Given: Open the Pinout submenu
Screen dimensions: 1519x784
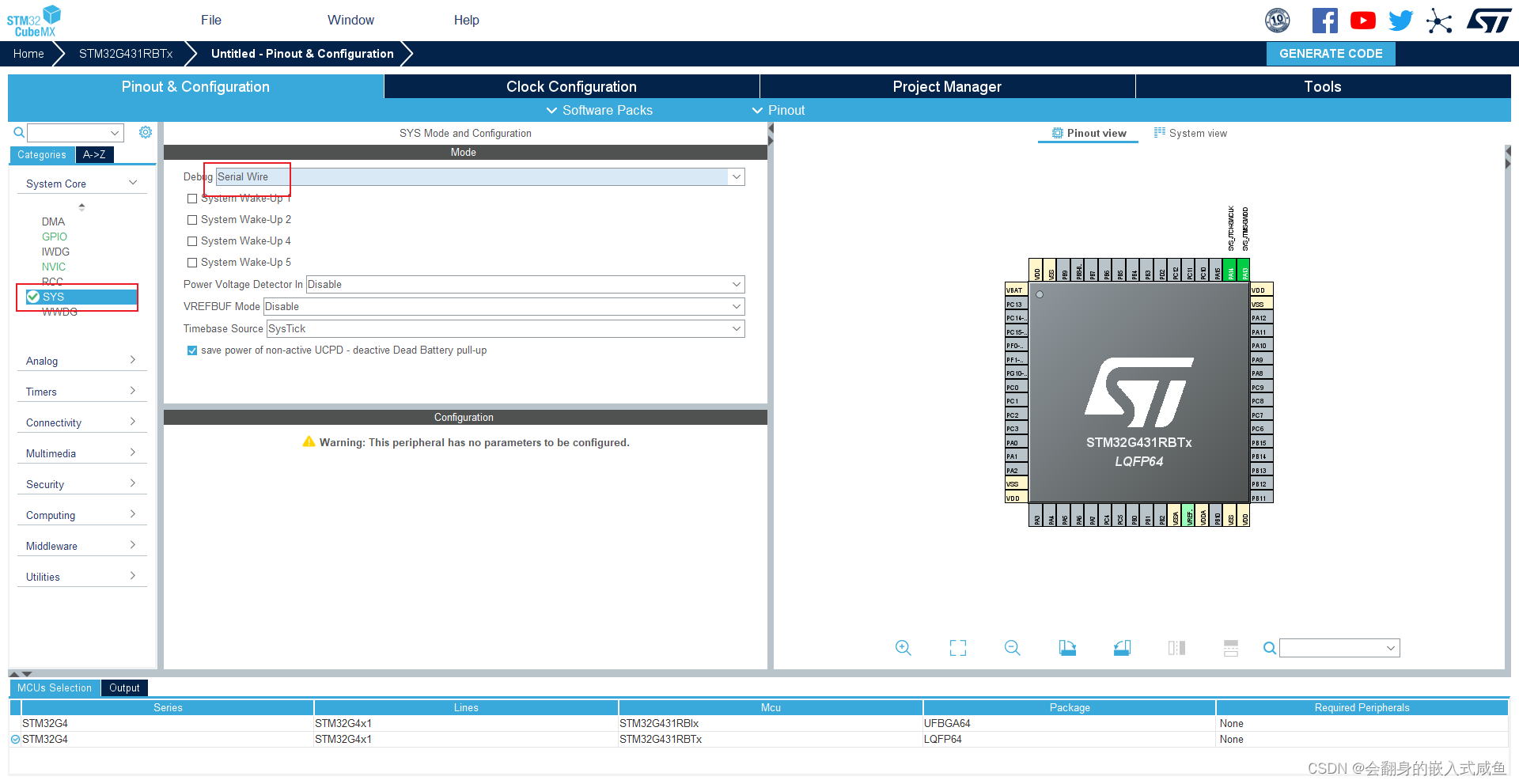Looking at the screenshot, I should (x=778, y=110).
